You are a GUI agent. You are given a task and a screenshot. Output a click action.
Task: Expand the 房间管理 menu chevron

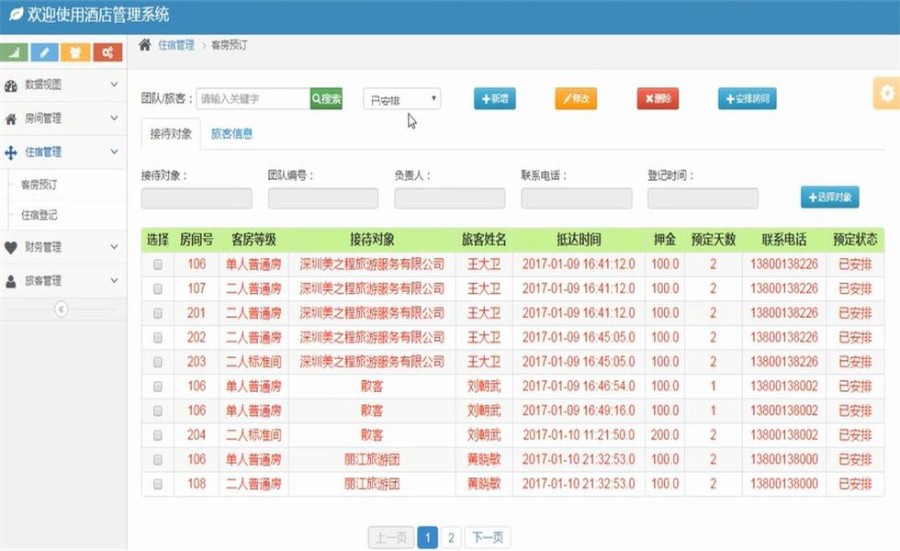click(114, 118)
